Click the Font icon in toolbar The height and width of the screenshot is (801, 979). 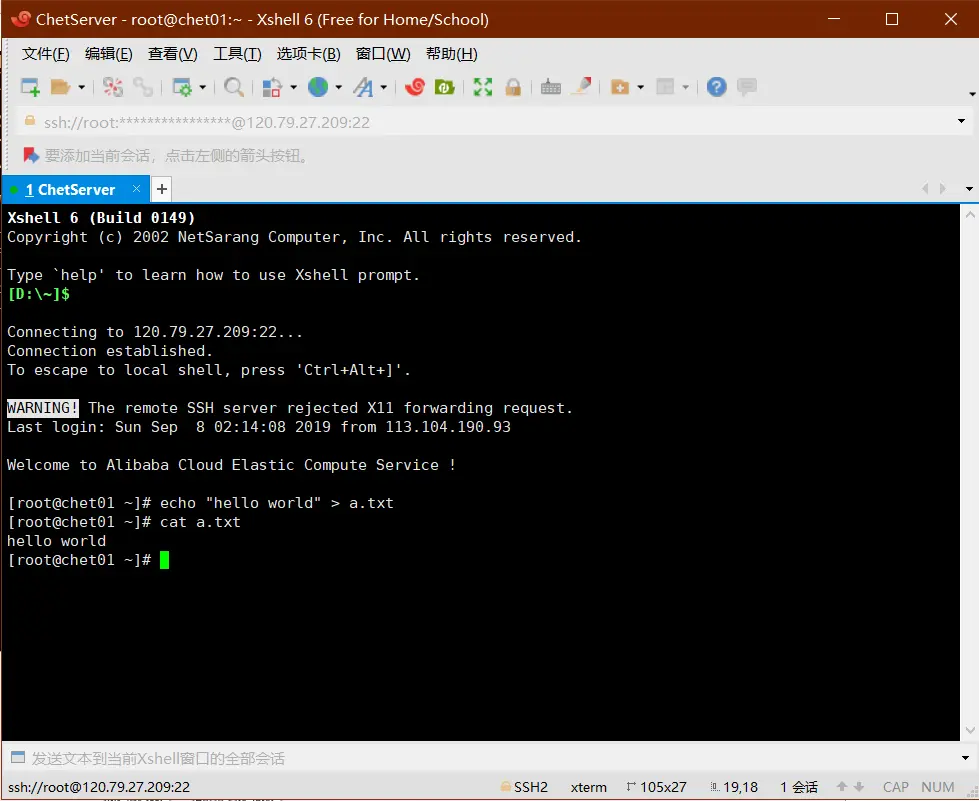tap(363, 87)
